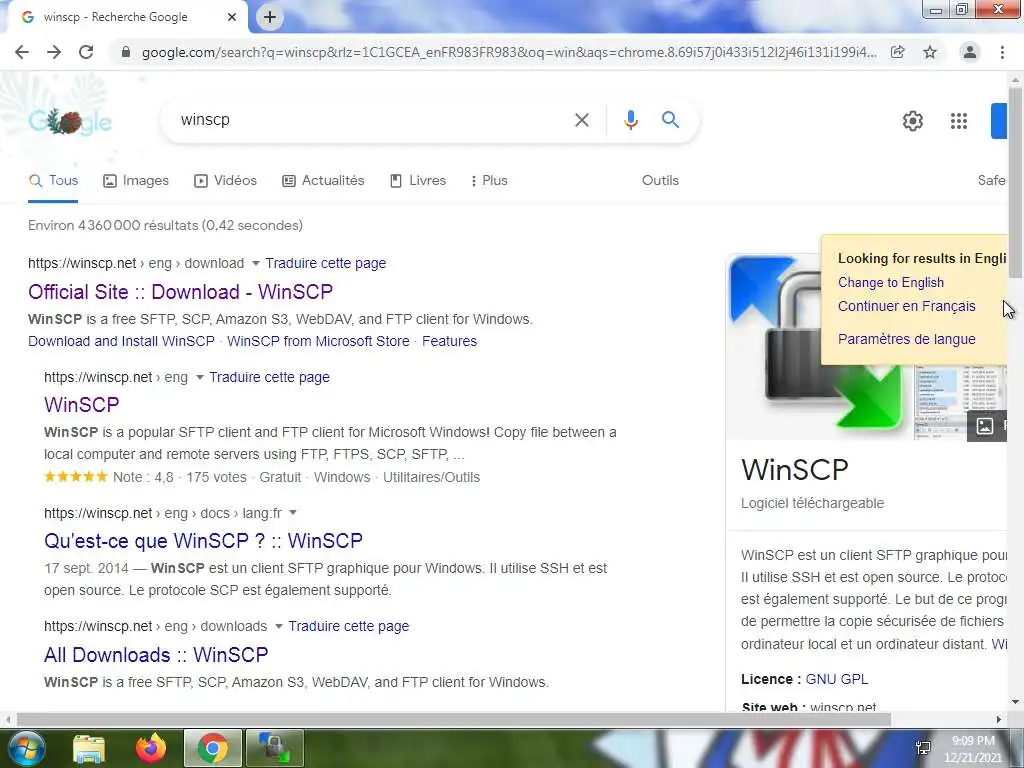Open Official Site :: Download - WinSCP
The height and width of the screenshot is (768, 1024).
180,292
